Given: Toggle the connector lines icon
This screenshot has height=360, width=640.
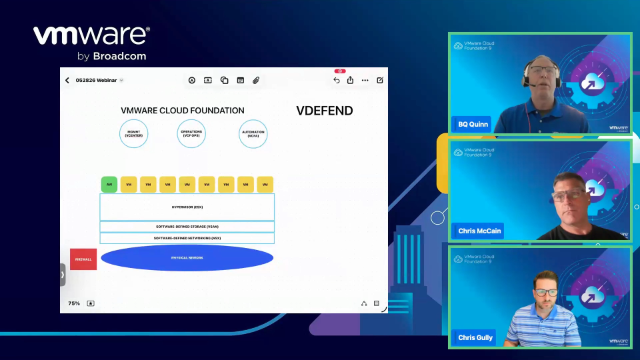Looking at the screenshot, I should 364,303.
